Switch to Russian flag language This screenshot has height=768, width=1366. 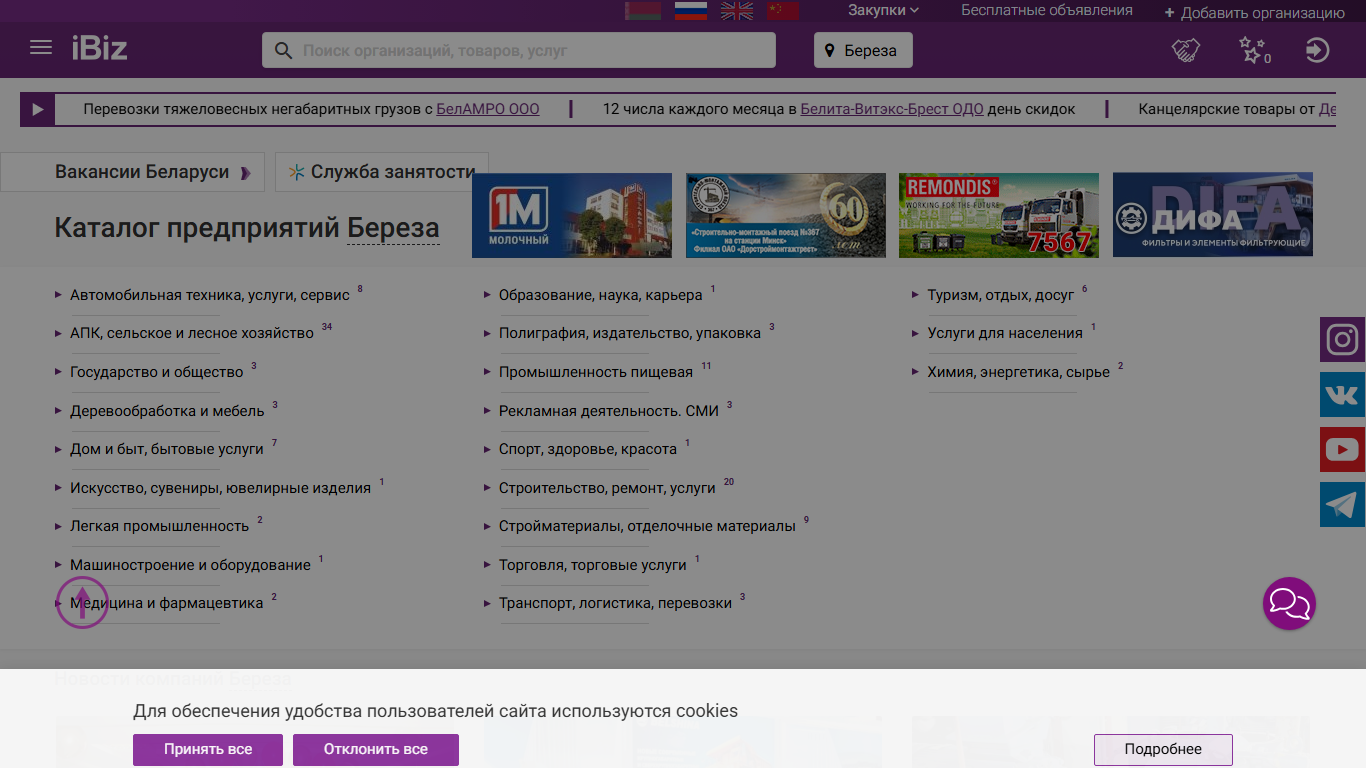click(691, 11)
